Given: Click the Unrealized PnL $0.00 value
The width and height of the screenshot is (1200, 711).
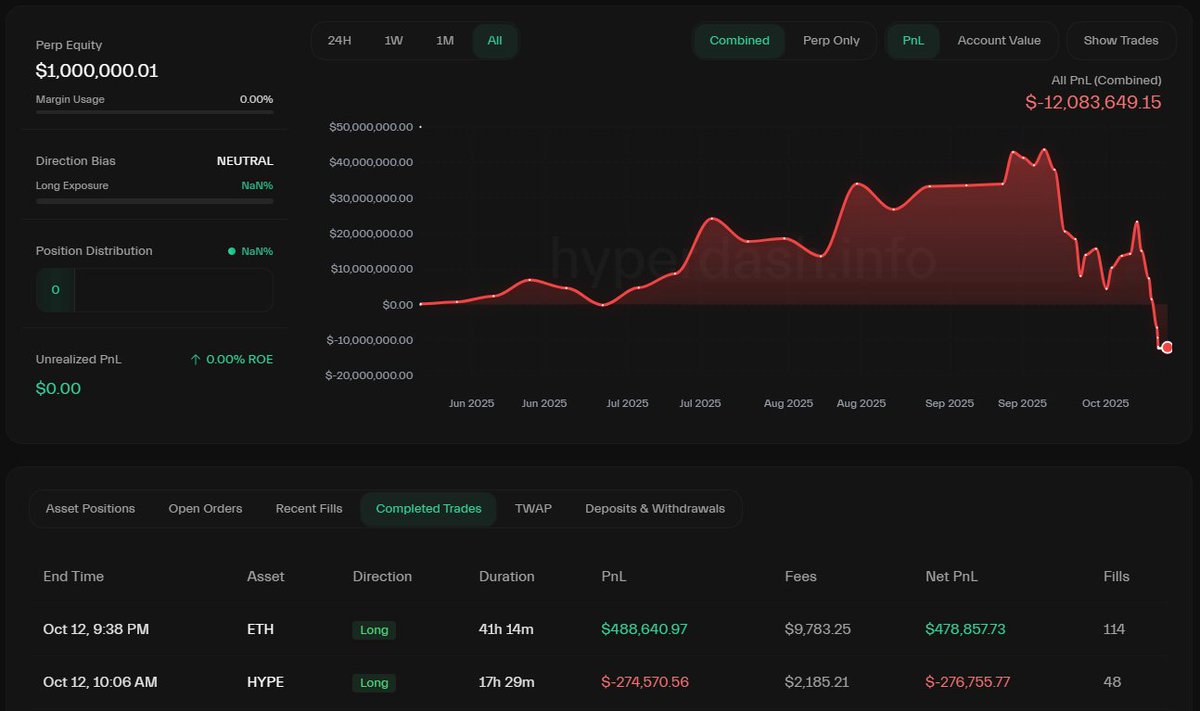Looking at the screenshot, I should click(58, 388).
